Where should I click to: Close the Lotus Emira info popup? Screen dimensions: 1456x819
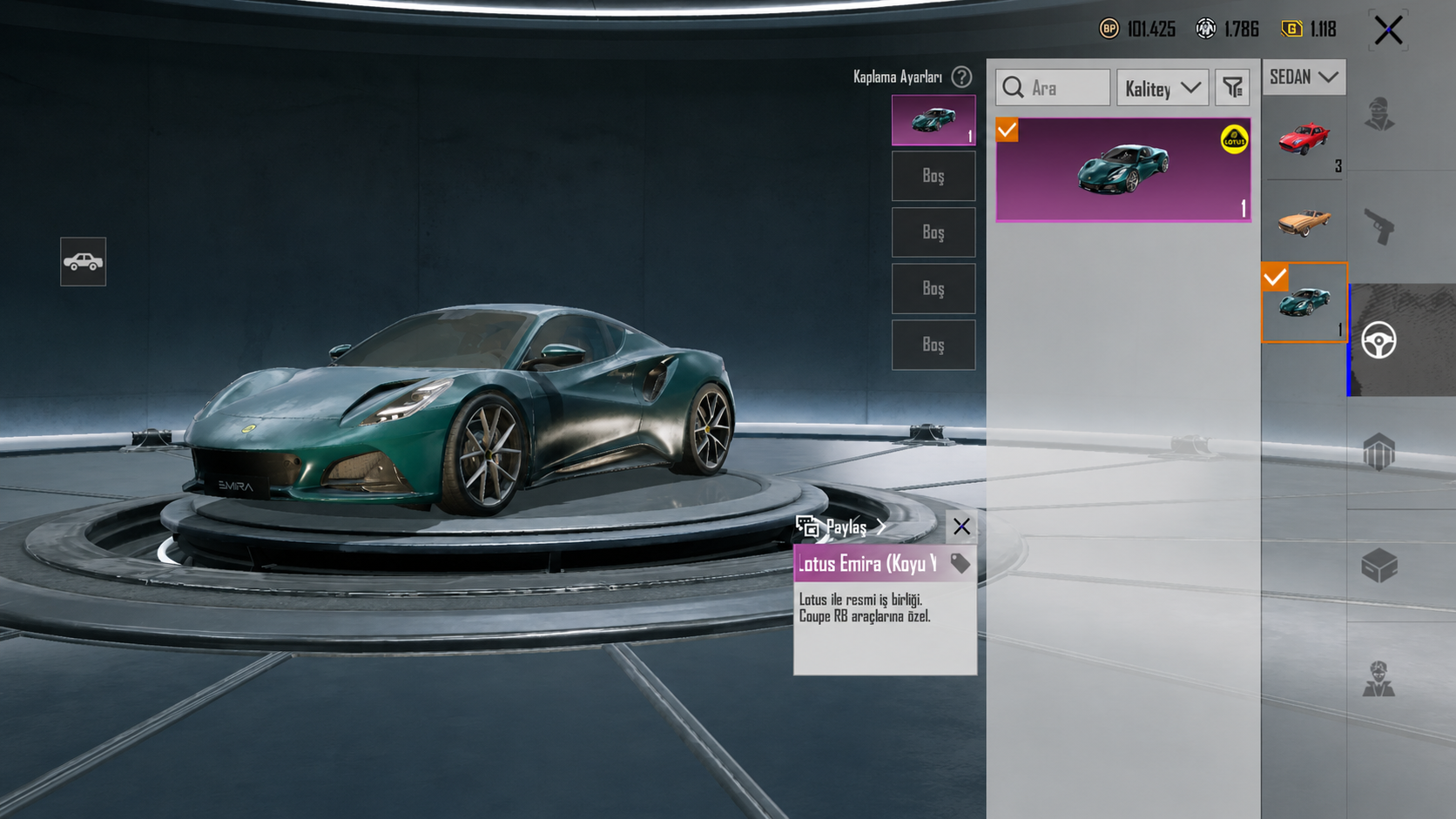coord(961,527)
